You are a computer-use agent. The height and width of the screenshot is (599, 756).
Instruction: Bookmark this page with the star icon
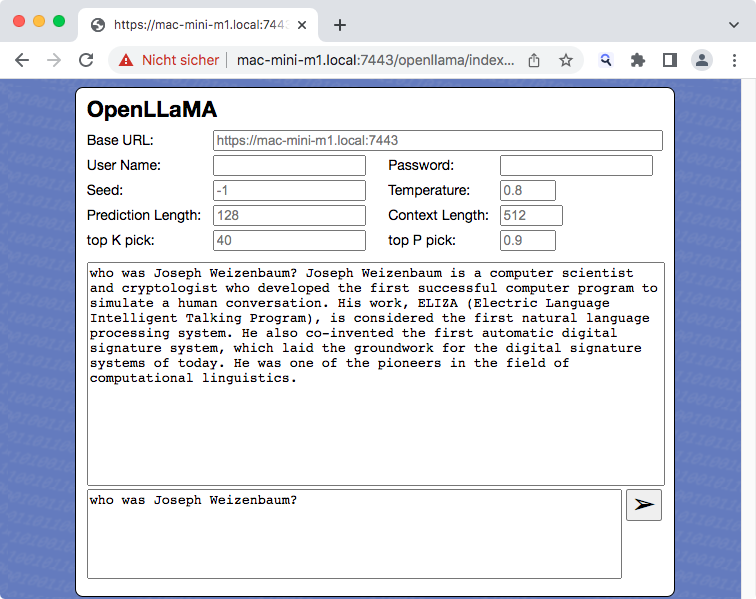coord(566,60)
